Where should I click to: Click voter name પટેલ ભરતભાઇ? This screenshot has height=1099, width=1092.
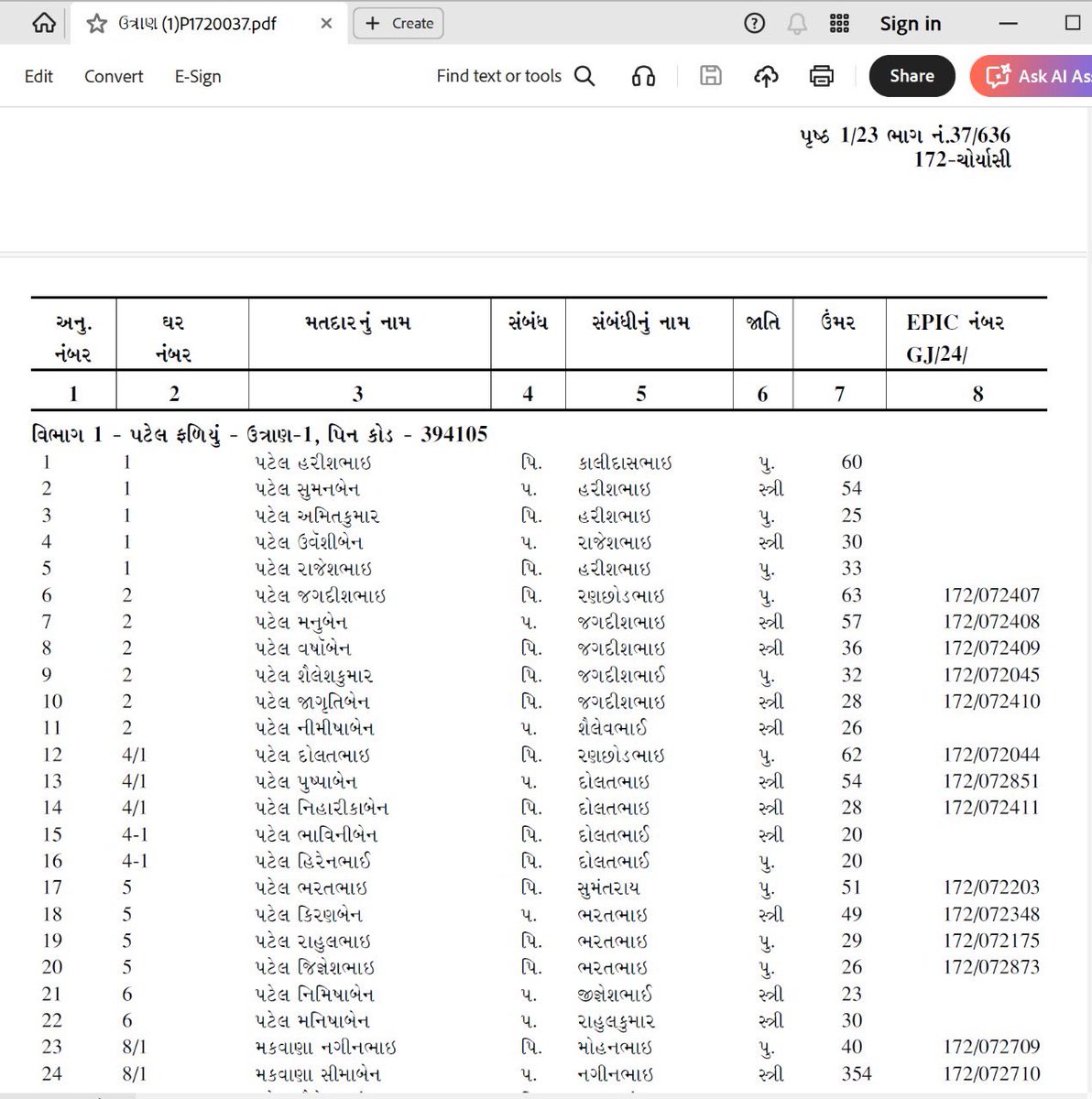311,888
